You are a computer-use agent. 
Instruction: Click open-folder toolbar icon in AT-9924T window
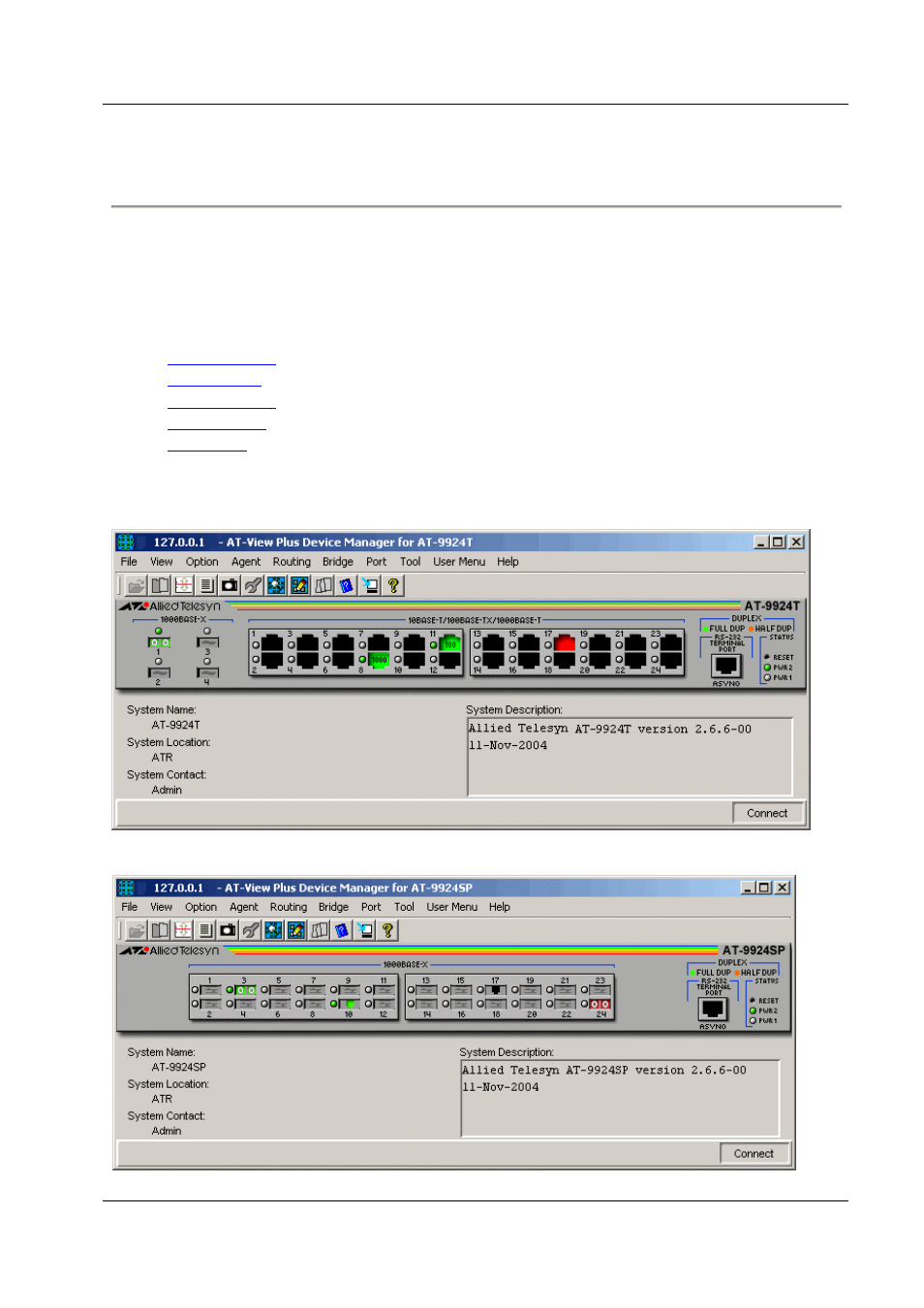(137, 585)
